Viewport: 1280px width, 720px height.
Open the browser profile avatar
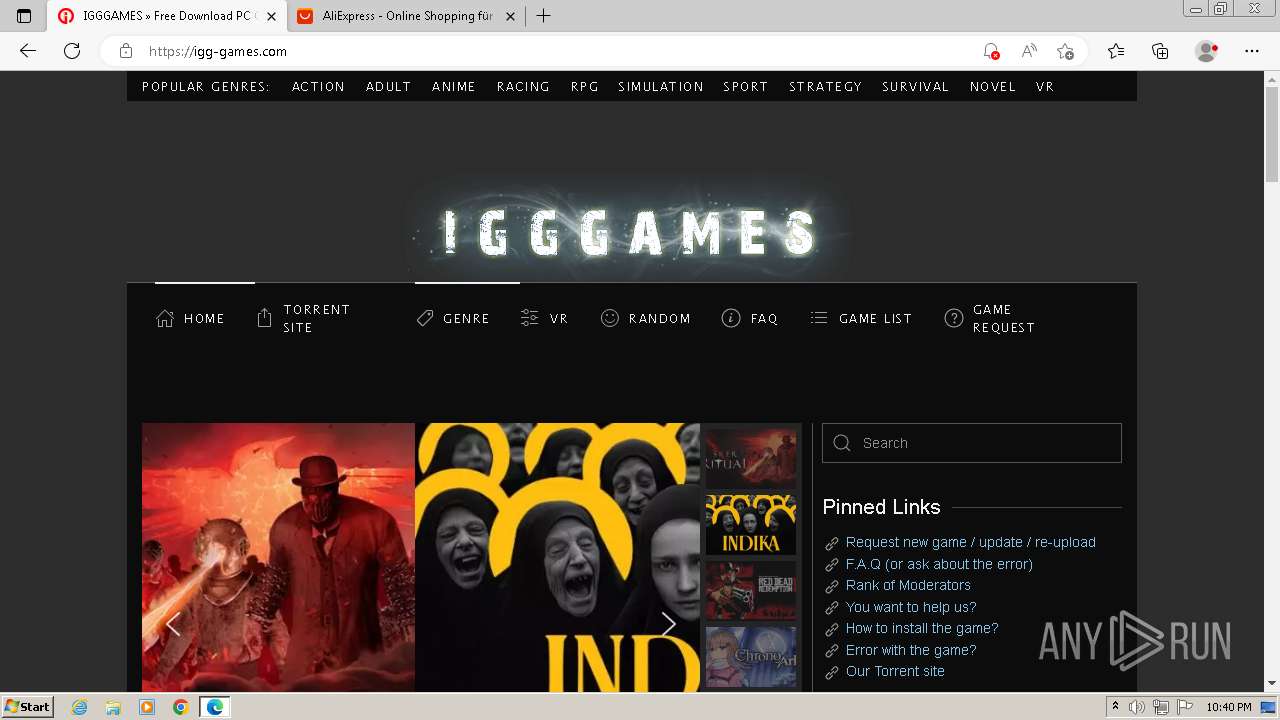pos(1207,51)
